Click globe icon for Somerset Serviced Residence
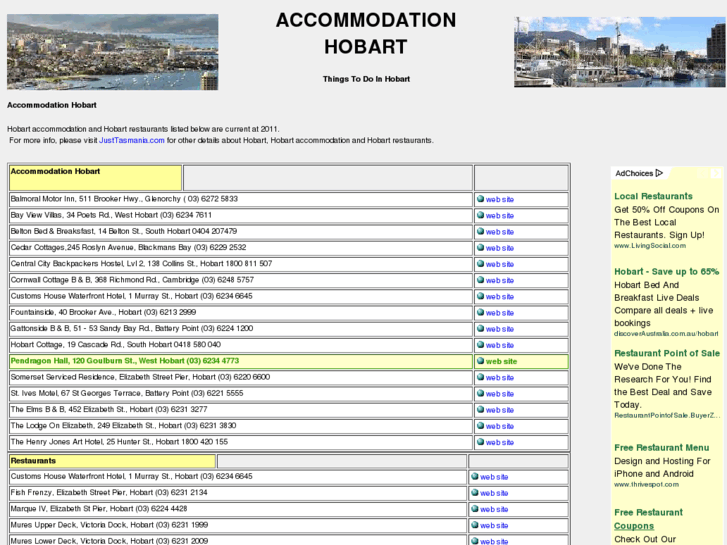Image resolution: width=727 pixels, height=545 pixels. coord(480,378)
